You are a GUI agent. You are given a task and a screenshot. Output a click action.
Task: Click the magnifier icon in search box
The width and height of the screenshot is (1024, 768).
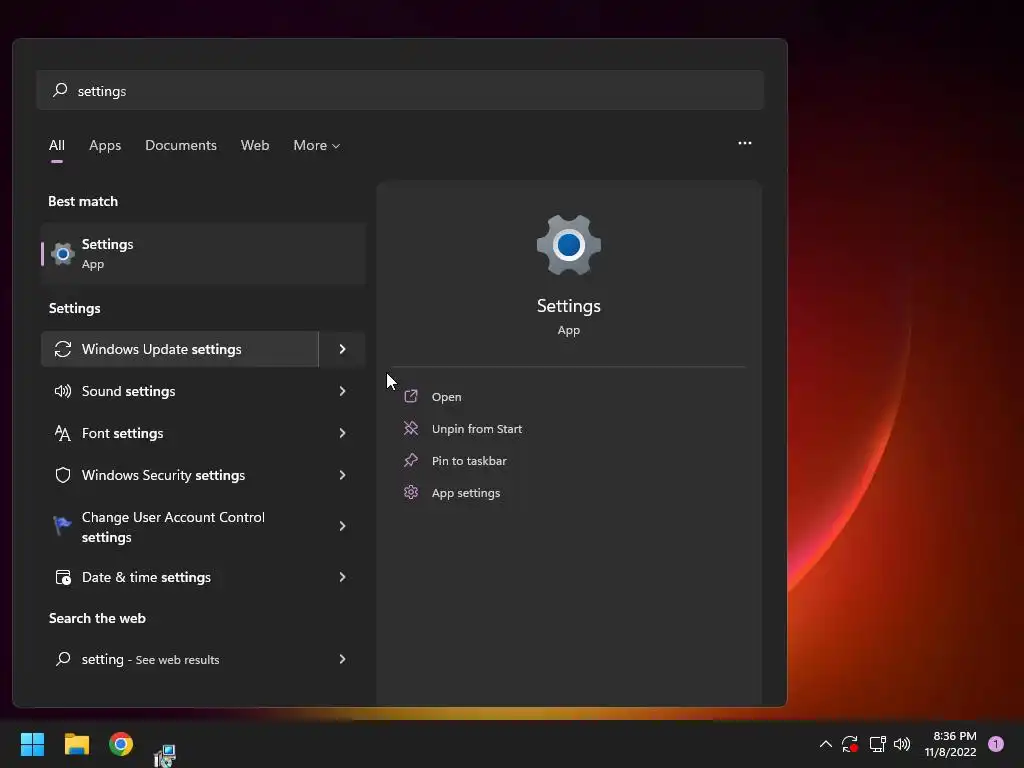60,89
